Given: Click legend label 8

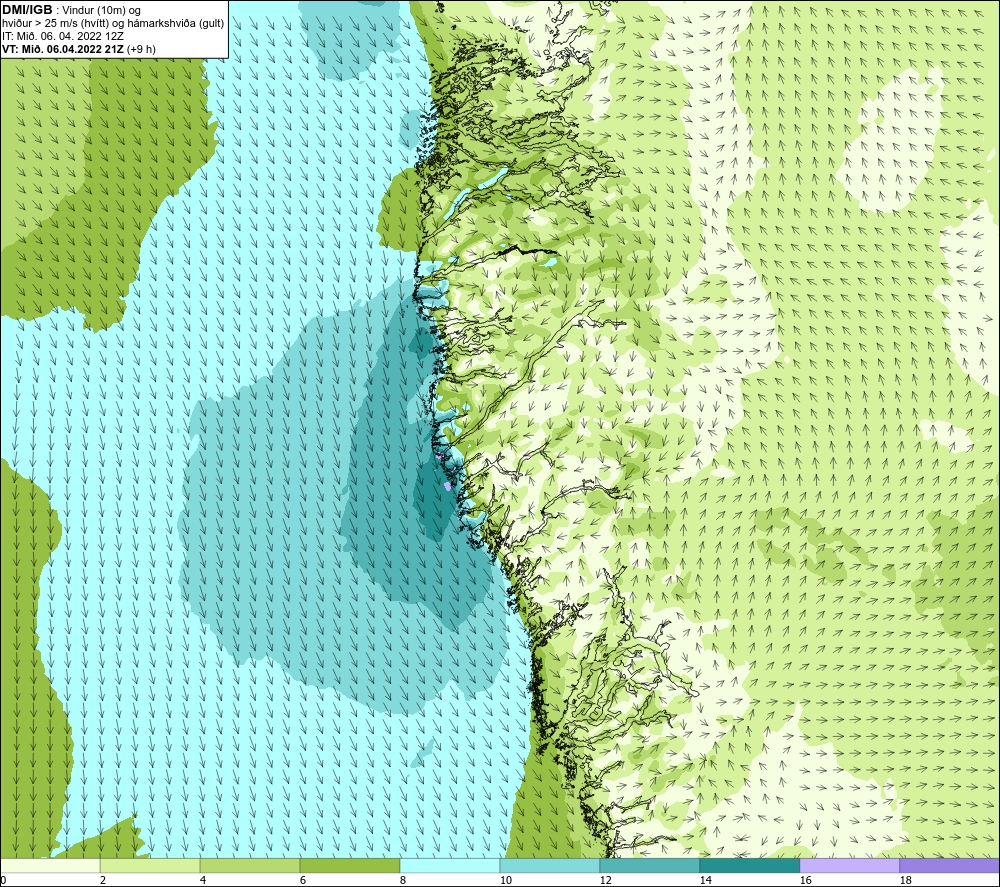Looking at the screenshot, I should [403, 881].
